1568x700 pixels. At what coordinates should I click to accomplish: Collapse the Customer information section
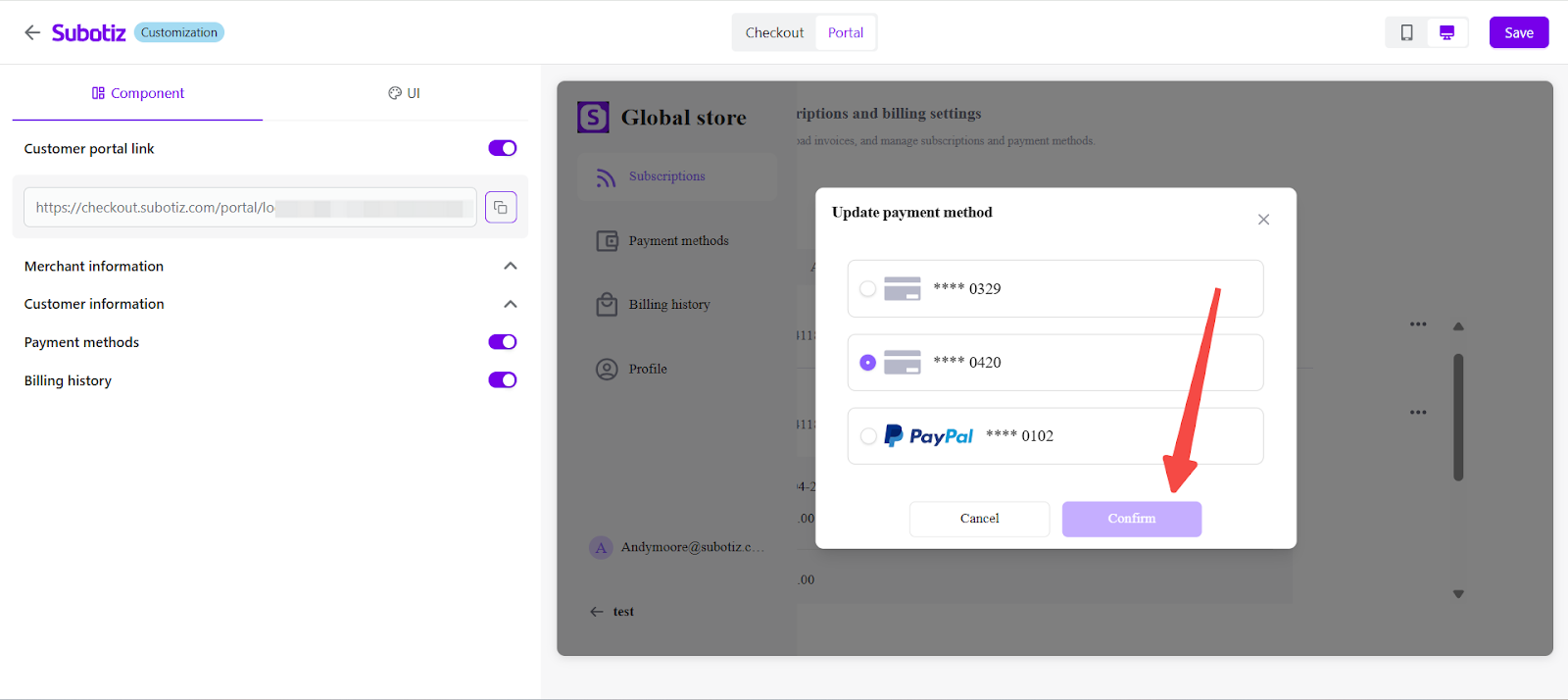510,304
